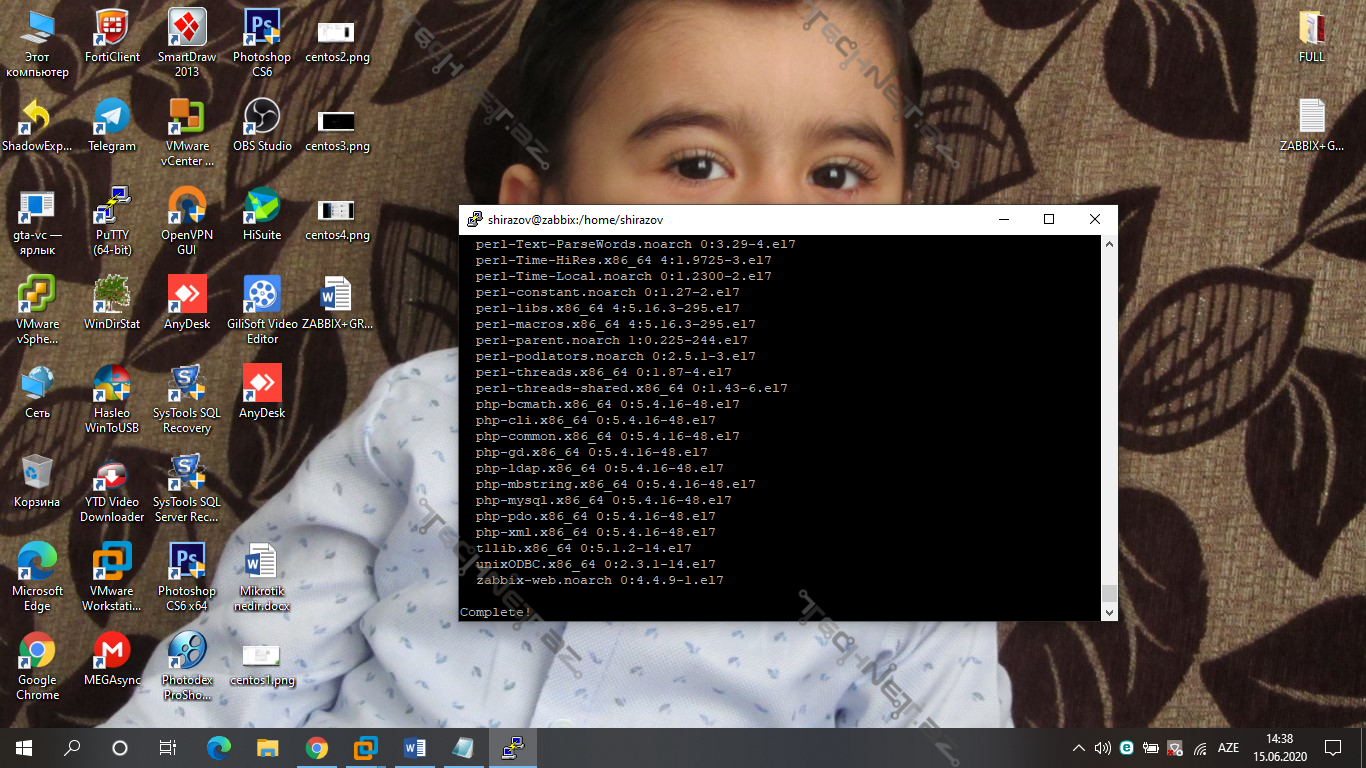This screenshot has width=1366, height=768.
Task: Select the OBS Studio desktop icon
Action: click(262, 118)
